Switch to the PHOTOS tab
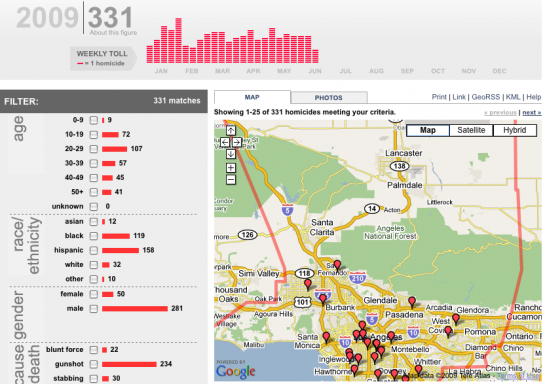 click(x=329, y=98)
